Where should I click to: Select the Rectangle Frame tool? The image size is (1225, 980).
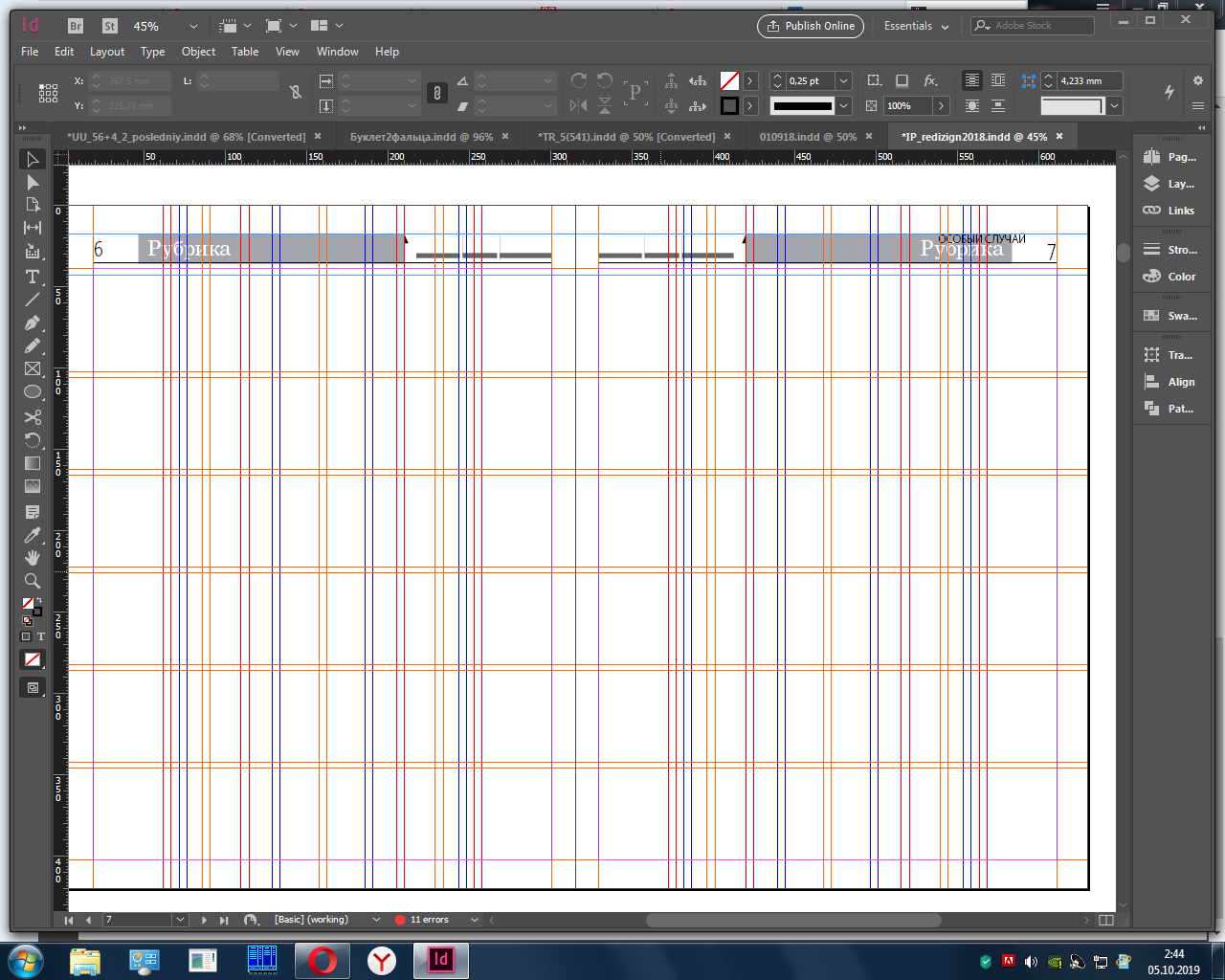(33, 368)
